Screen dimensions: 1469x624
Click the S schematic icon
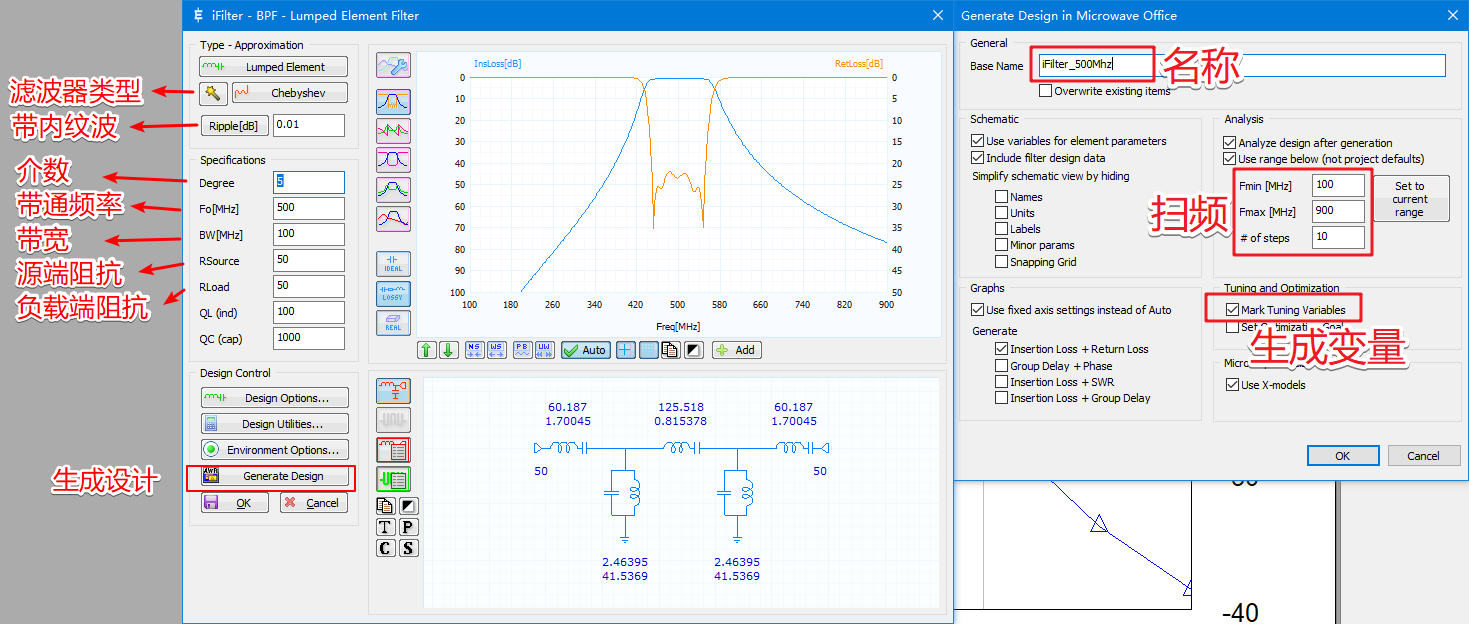(409, 548)
